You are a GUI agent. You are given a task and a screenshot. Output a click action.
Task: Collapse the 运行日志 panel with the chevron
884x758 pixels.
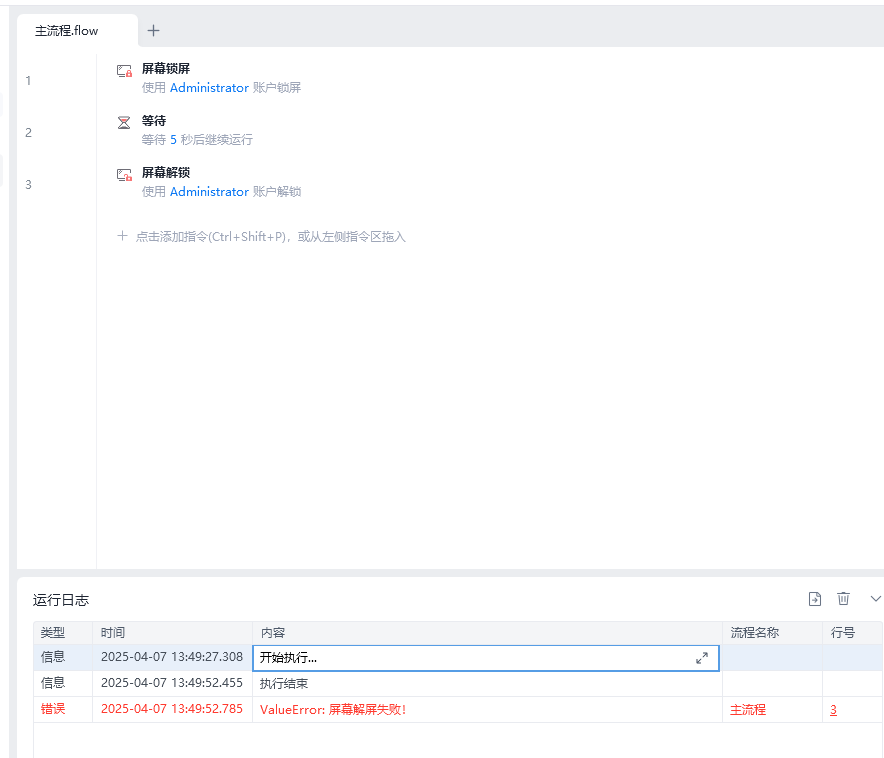pos(875,598)
